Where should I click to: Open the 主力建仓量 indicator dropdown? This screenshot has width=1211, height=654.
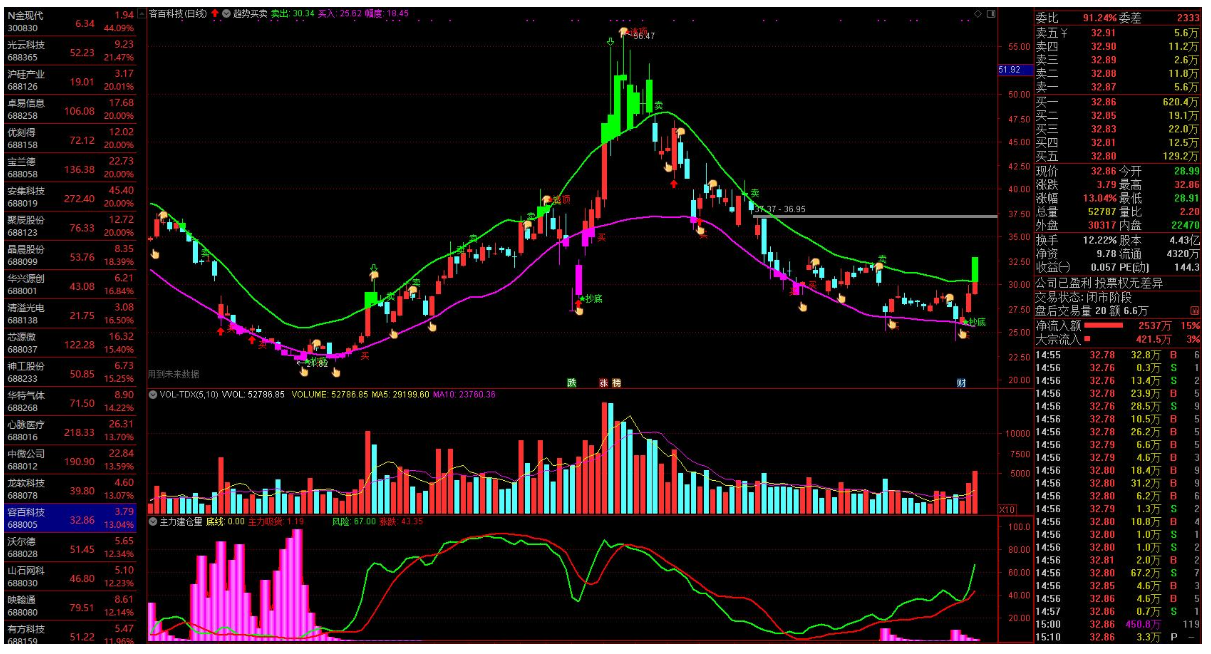pyautogui.click(x=153, y=521)
